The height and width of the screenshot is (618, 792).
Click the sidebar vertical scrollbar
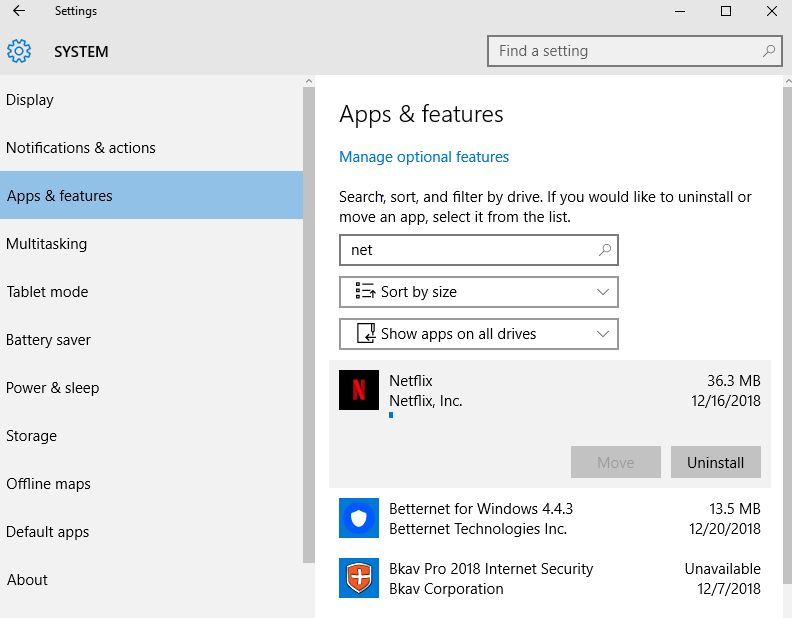(x=309, y=324)
